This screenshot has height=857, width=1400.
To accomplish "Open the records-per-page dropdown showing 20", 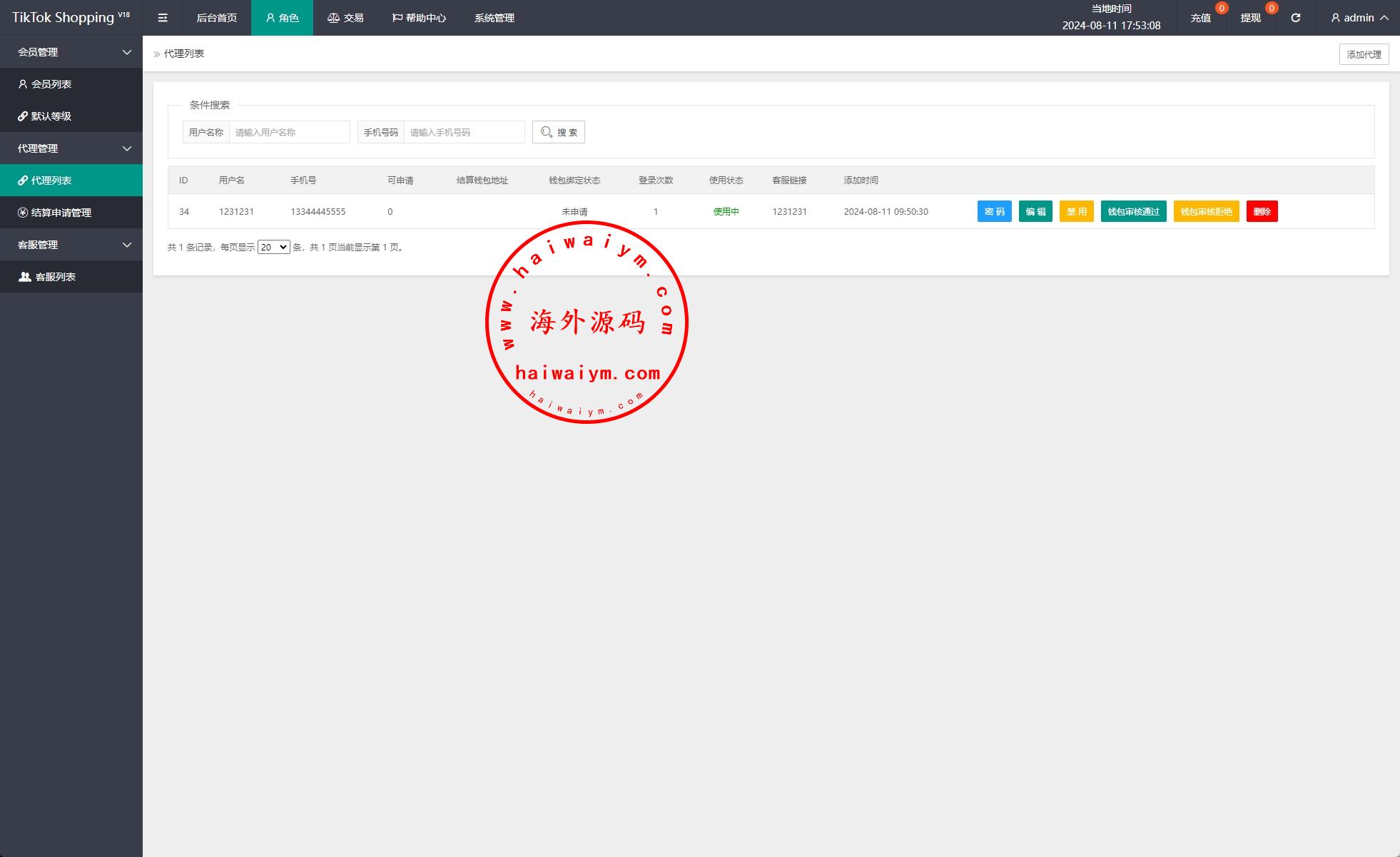I will tap(273, 248).
